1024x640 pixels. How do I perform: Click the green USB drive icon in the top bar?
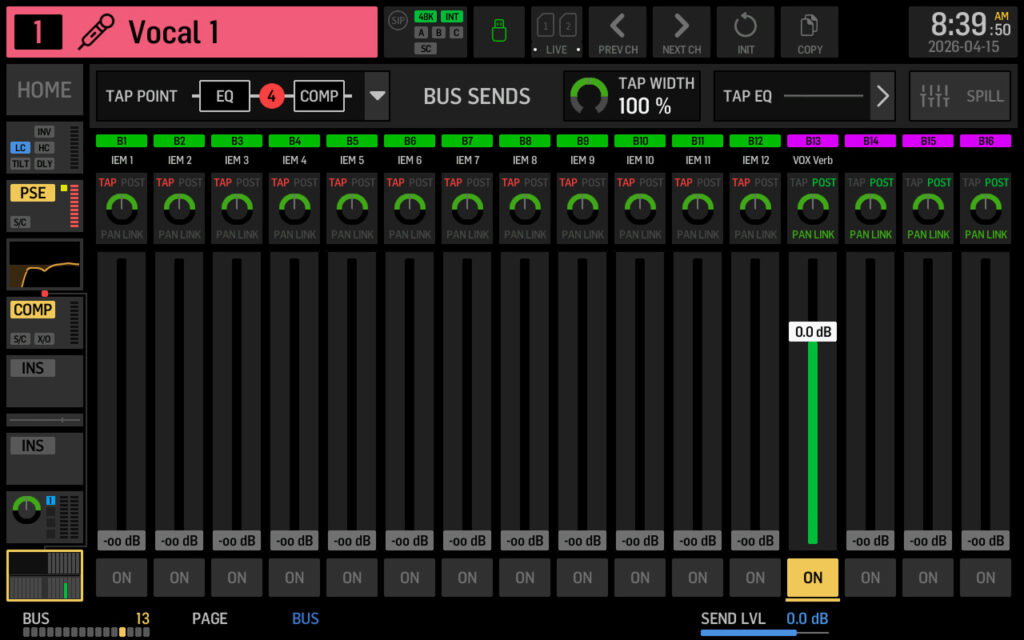click(x=498, y=31)
